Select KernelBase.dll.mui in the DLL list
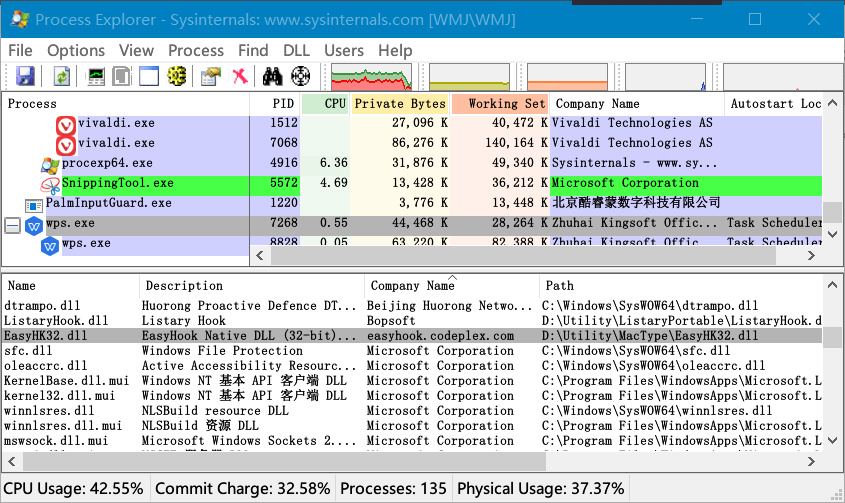This screenshot has width=845, height=503. pos(412,381)
